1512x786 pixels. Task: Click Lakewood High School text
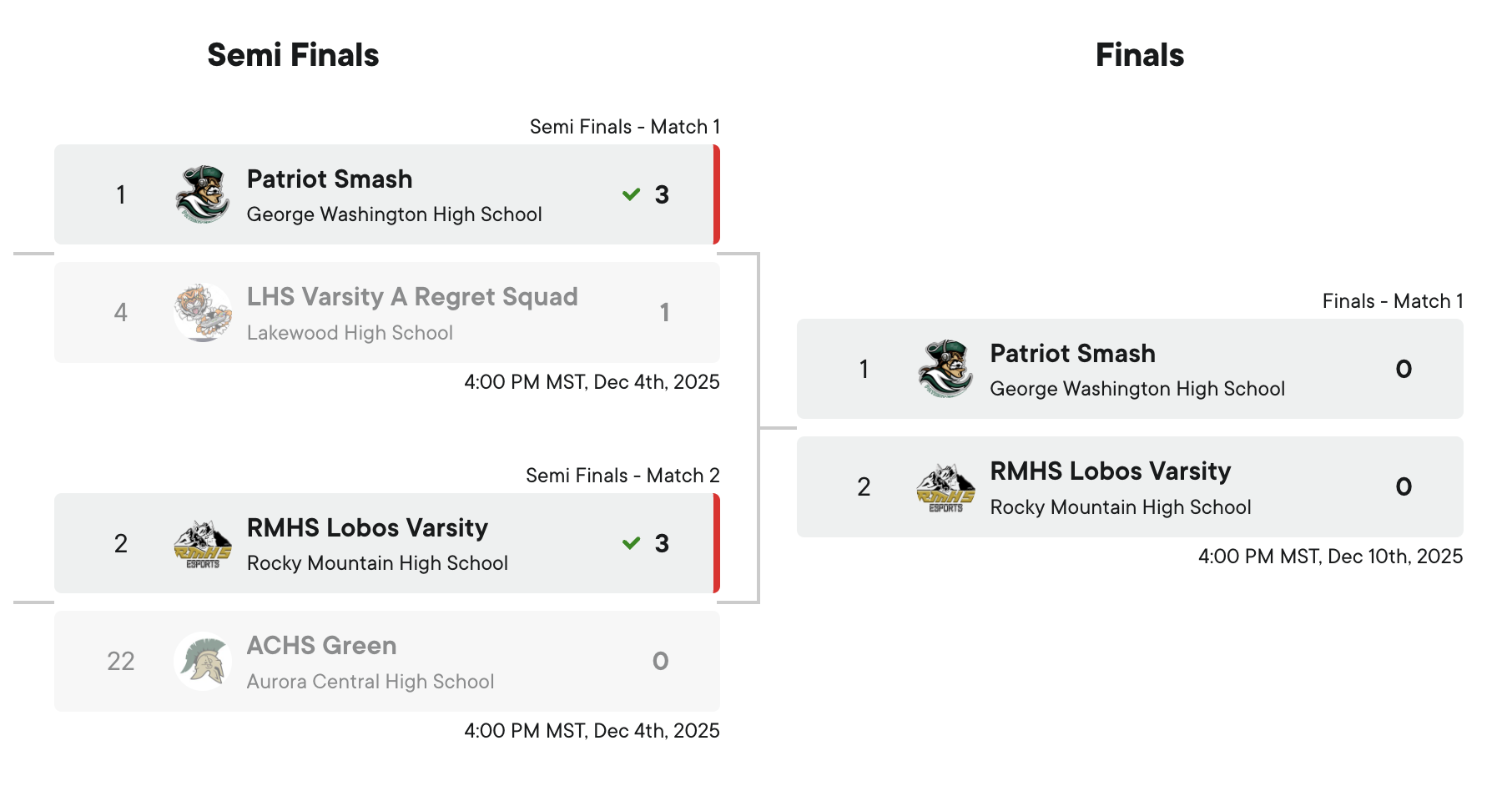350,333
